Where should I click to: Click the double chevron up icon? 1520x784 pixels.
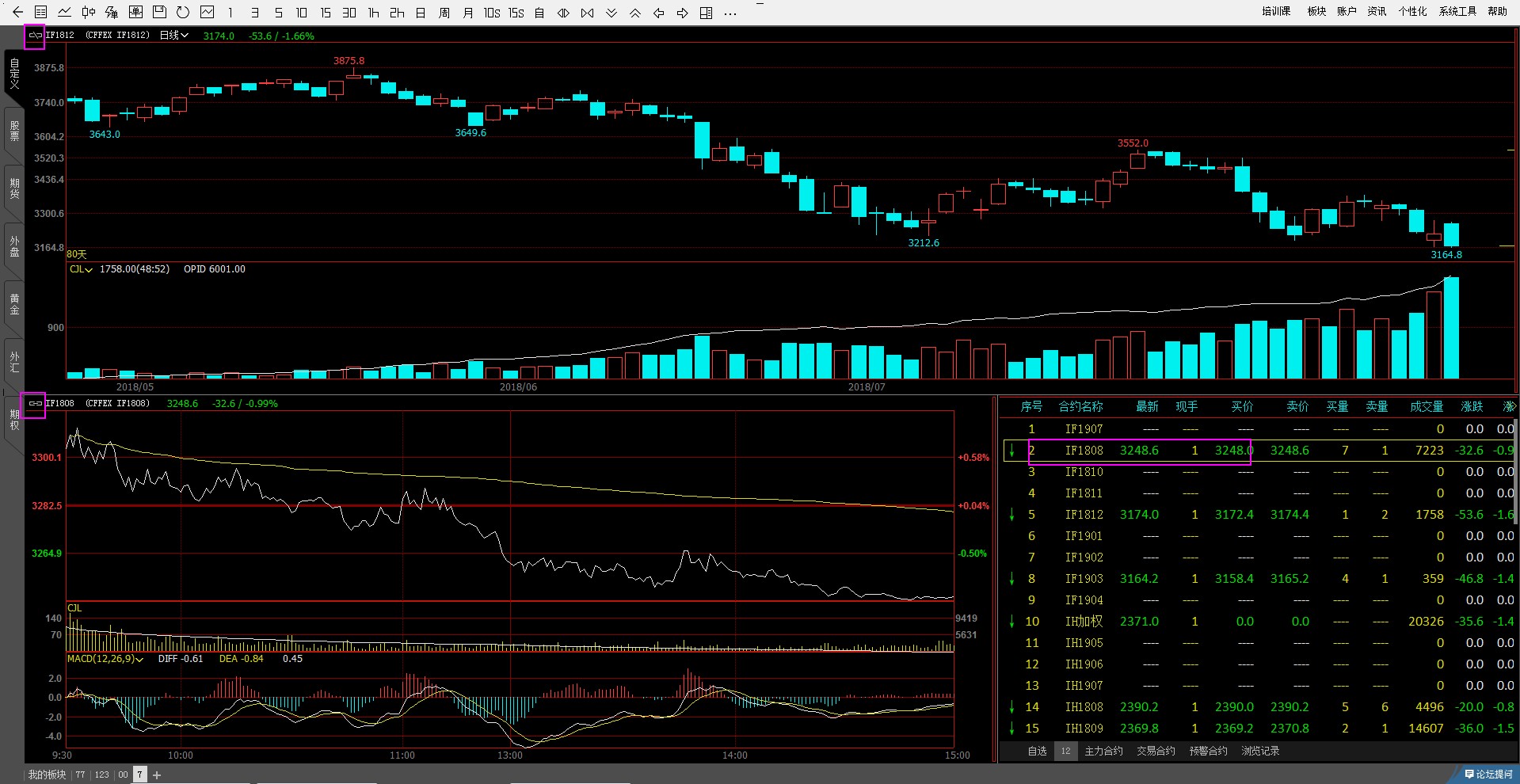pos(634,13)
